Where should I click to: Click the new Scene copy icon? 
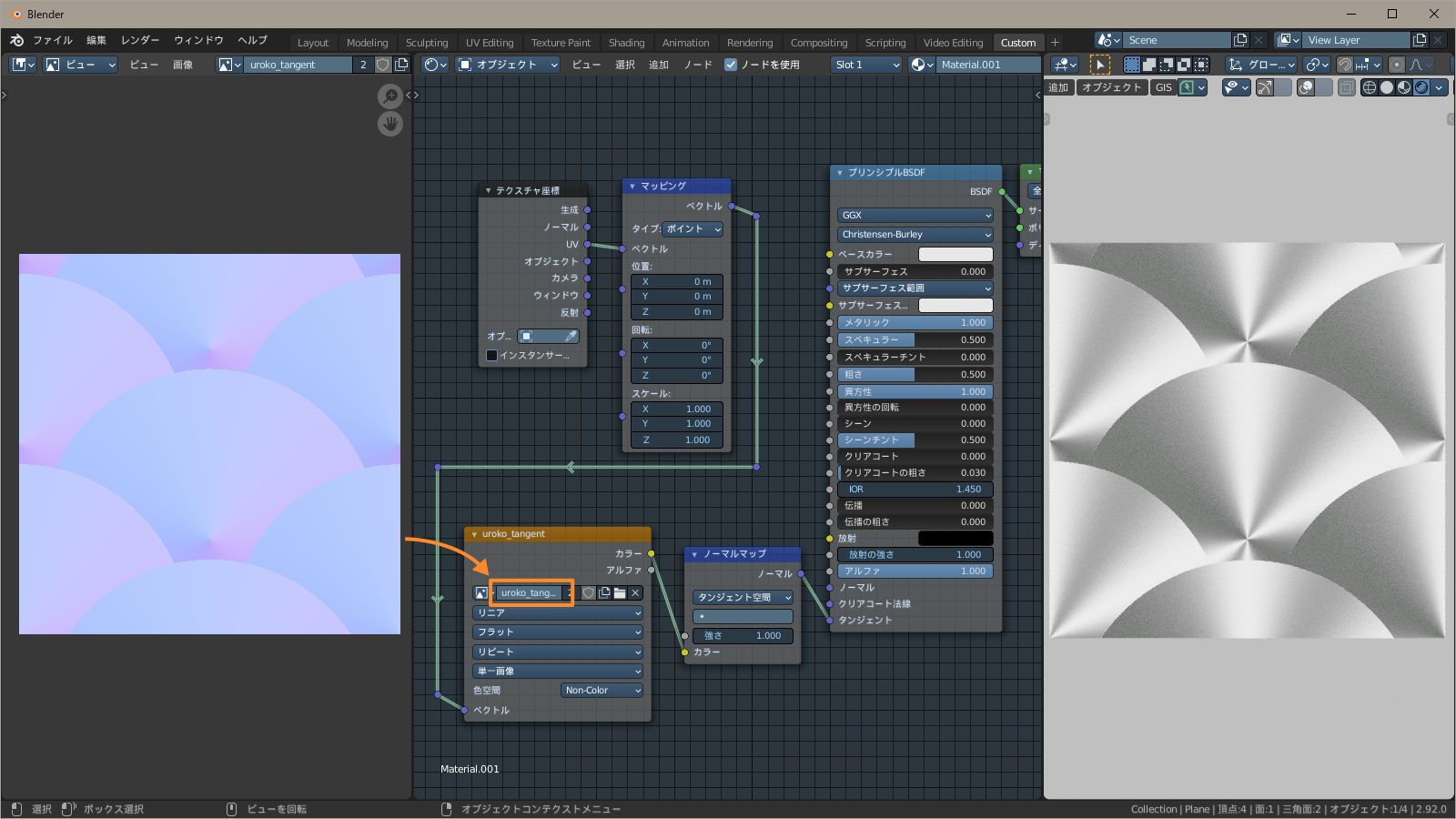[1239, 40]
